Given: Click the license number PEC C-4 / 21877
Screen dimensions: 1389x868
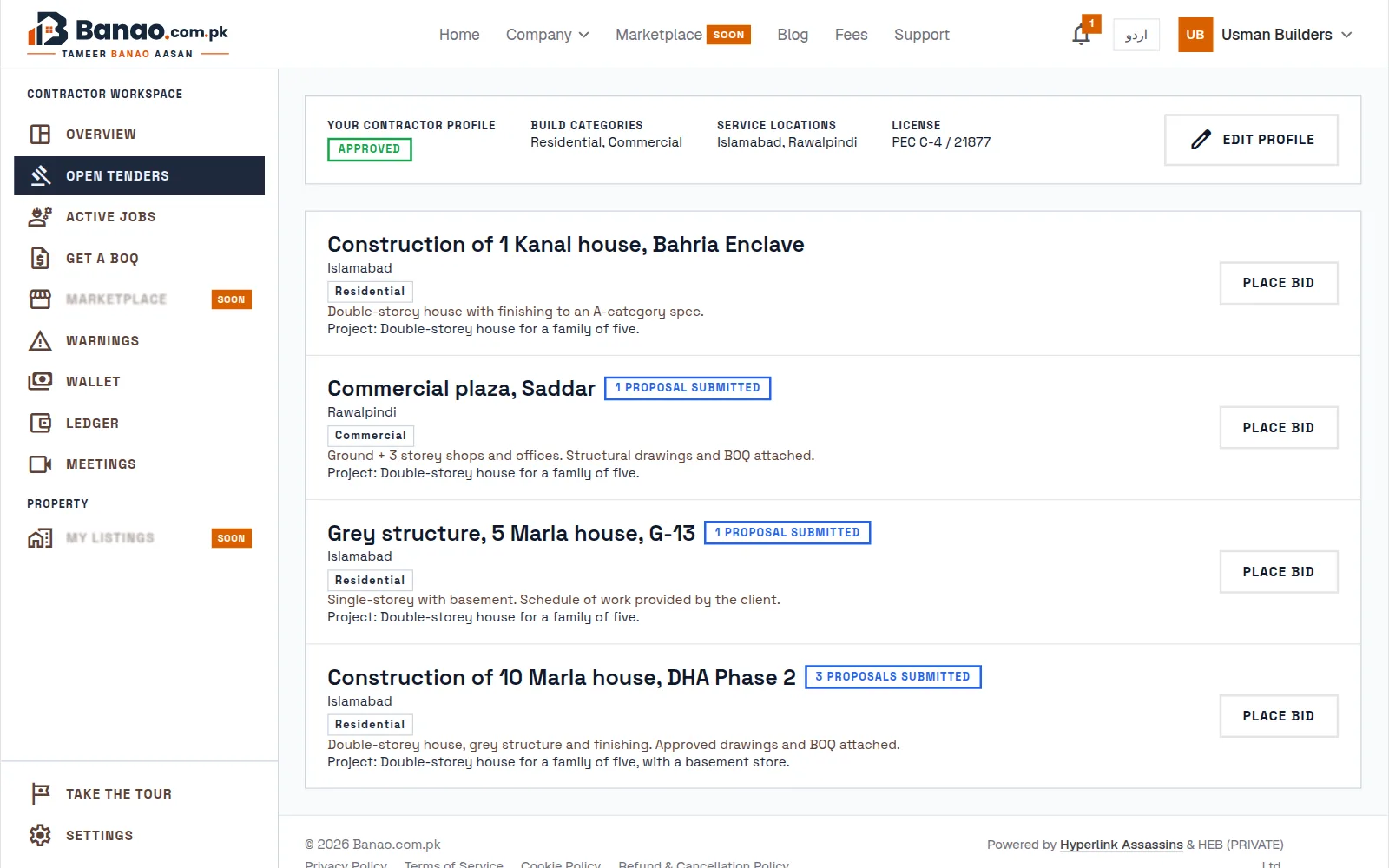Looking at the screenshot, I should click(941, 142).
